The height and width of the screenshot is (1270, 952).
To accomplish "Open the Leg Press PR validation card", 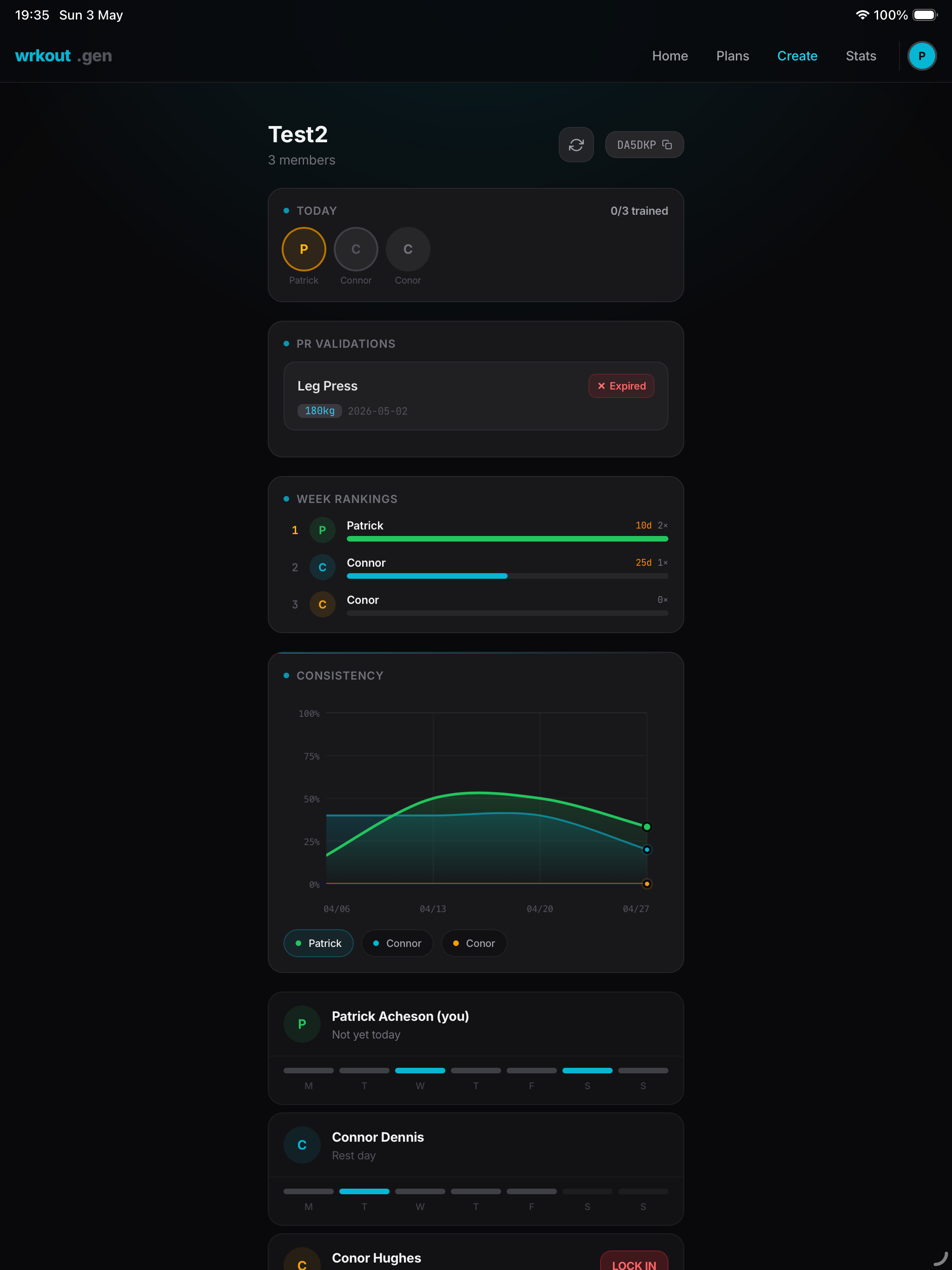I will pos(476,396).
